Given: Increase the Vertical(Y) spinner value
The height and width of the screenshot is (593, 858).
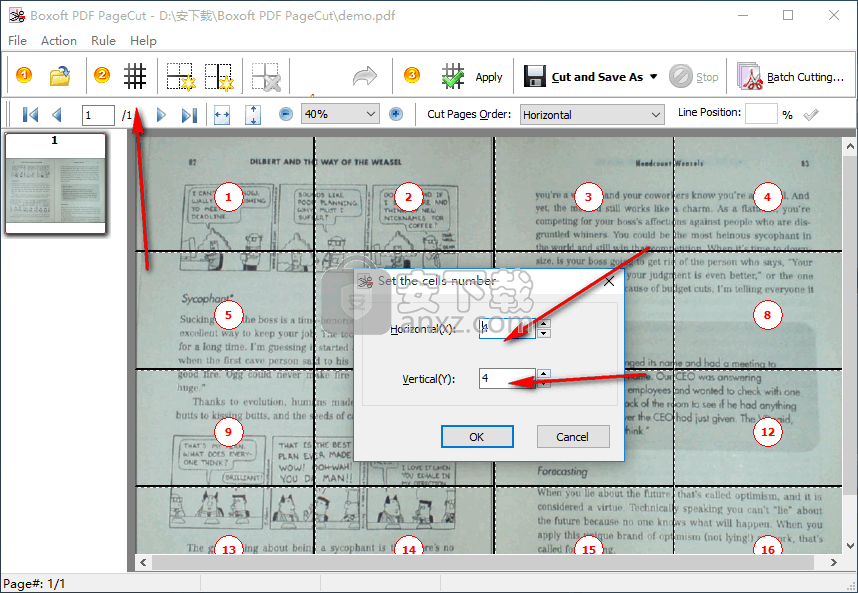Looking at the screenshot, I should coord(543,374).
